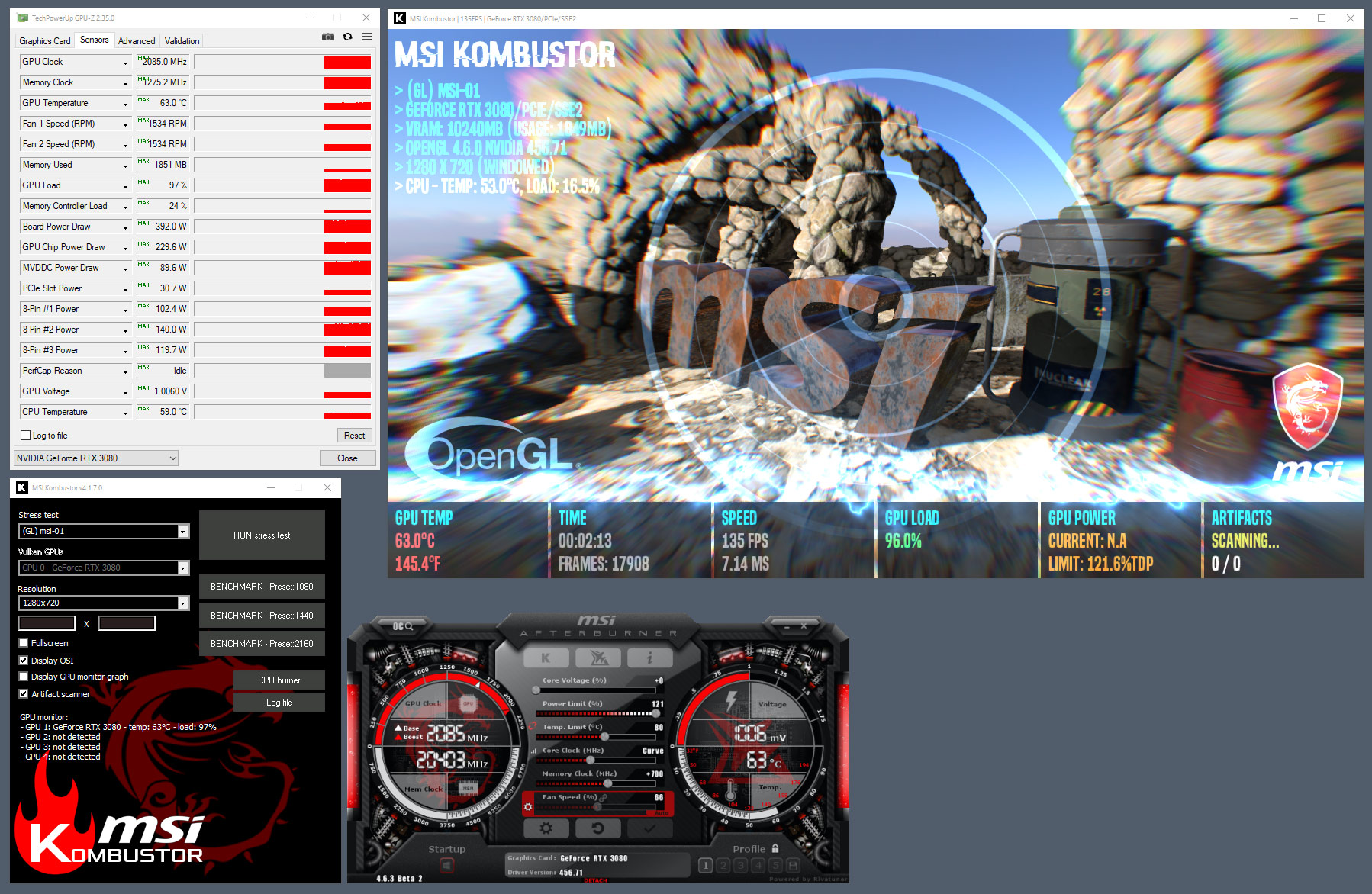
Task: Reset Afterburner settings to default
Action: [597, 828]
